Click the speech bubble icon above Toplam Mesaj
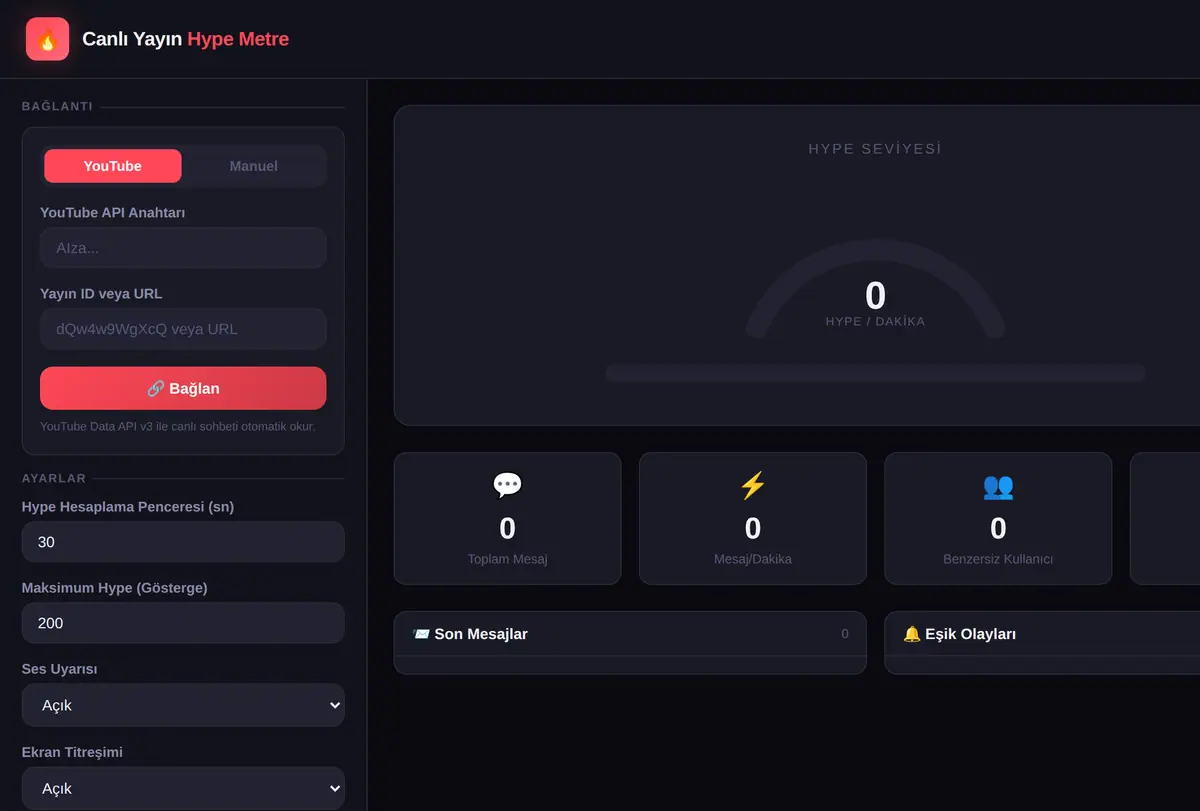The height and width of the screenshot is (811, 1200). (x=507, y=486)
